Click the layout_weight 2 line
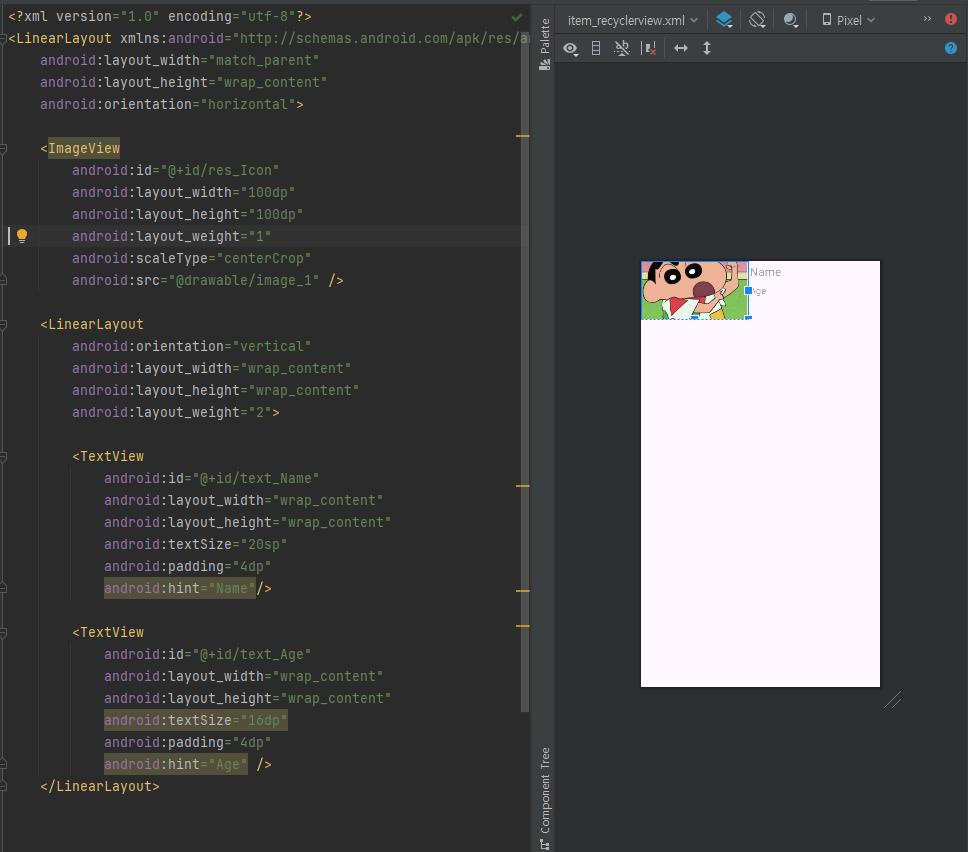Screen dimensions: 968x852 click(175, 412)
